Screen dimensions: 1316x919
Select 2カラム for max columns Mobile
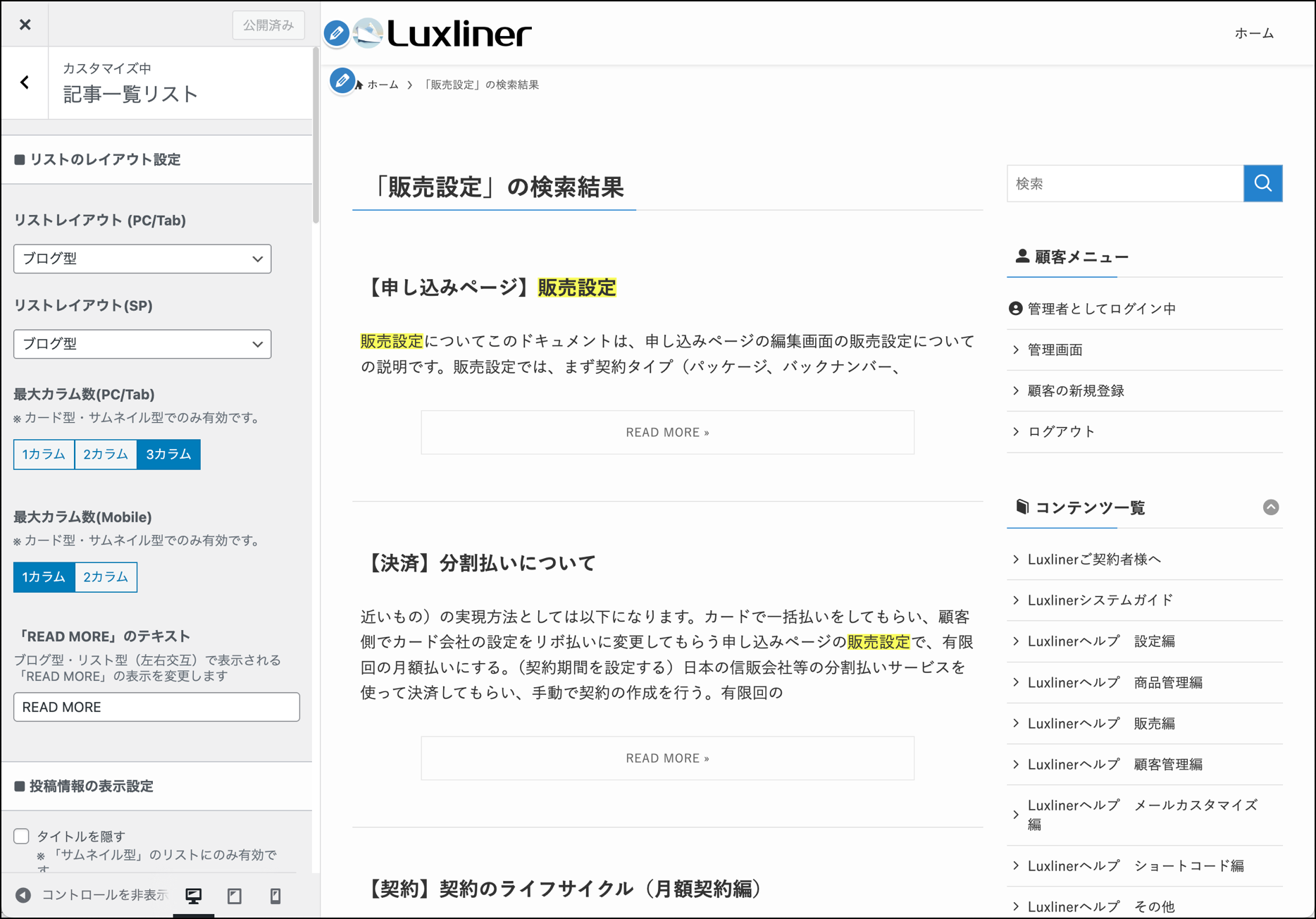(x=106, y=577)
